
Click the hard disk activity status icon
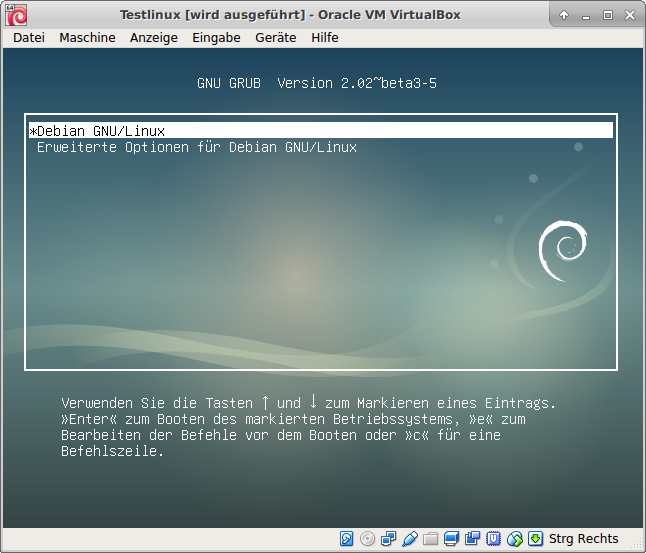346,539
